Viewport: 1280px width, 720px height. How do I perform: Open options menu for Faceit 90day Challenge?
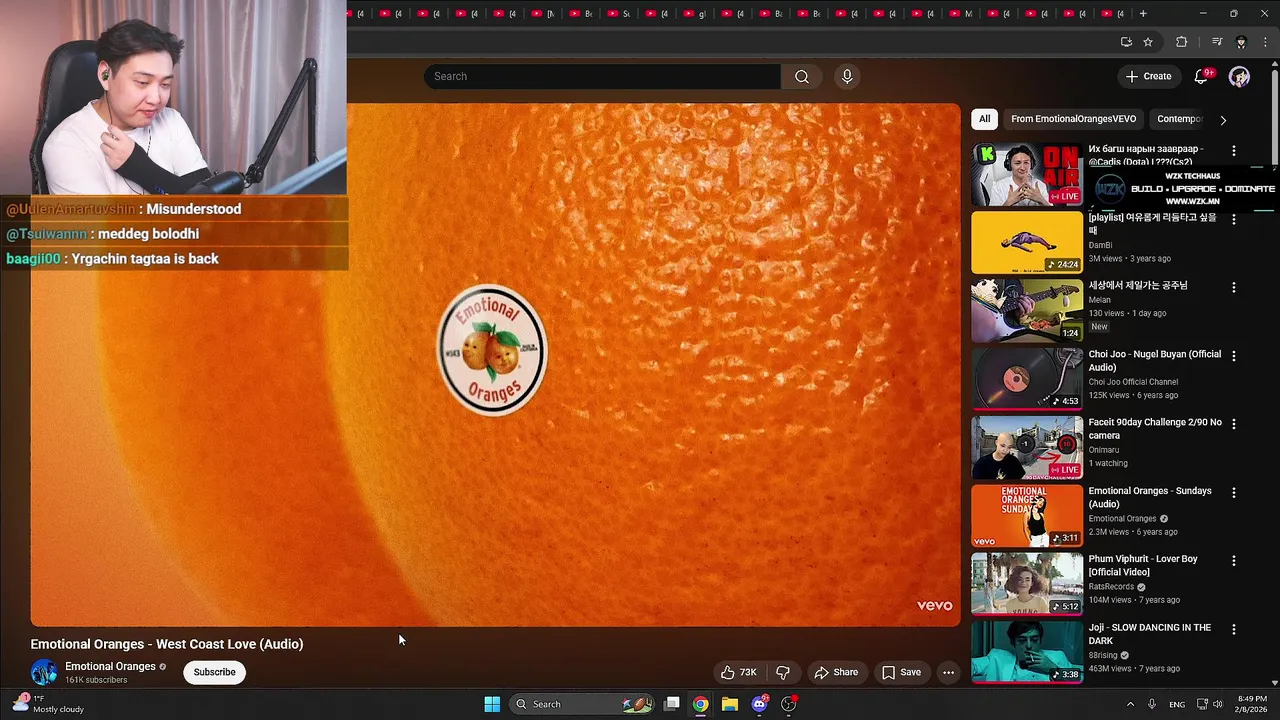[1233, 424]
